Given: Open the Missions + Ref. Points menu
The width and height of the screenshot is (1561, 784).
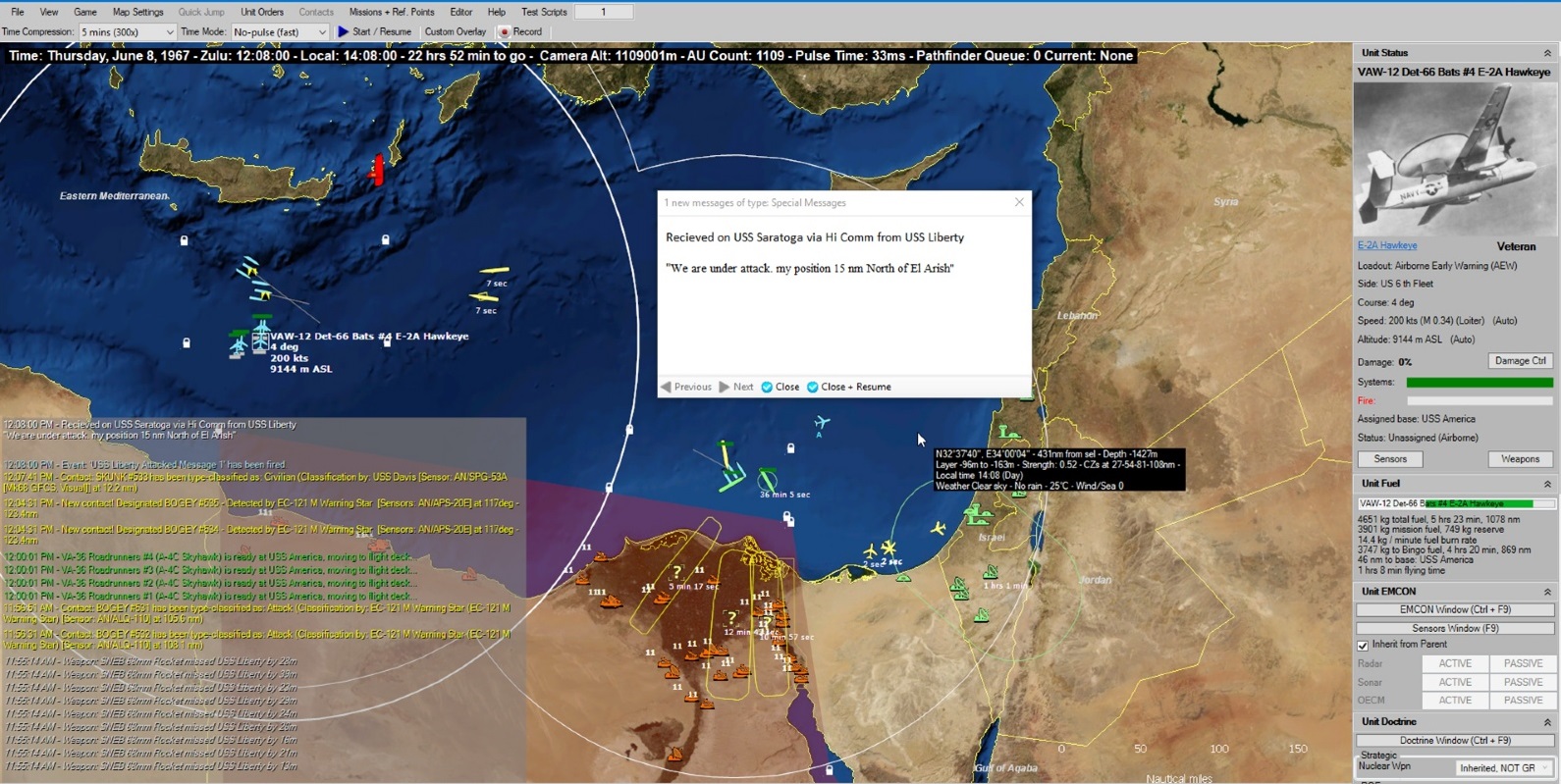Looking at the screenshot, I should 391,12.
